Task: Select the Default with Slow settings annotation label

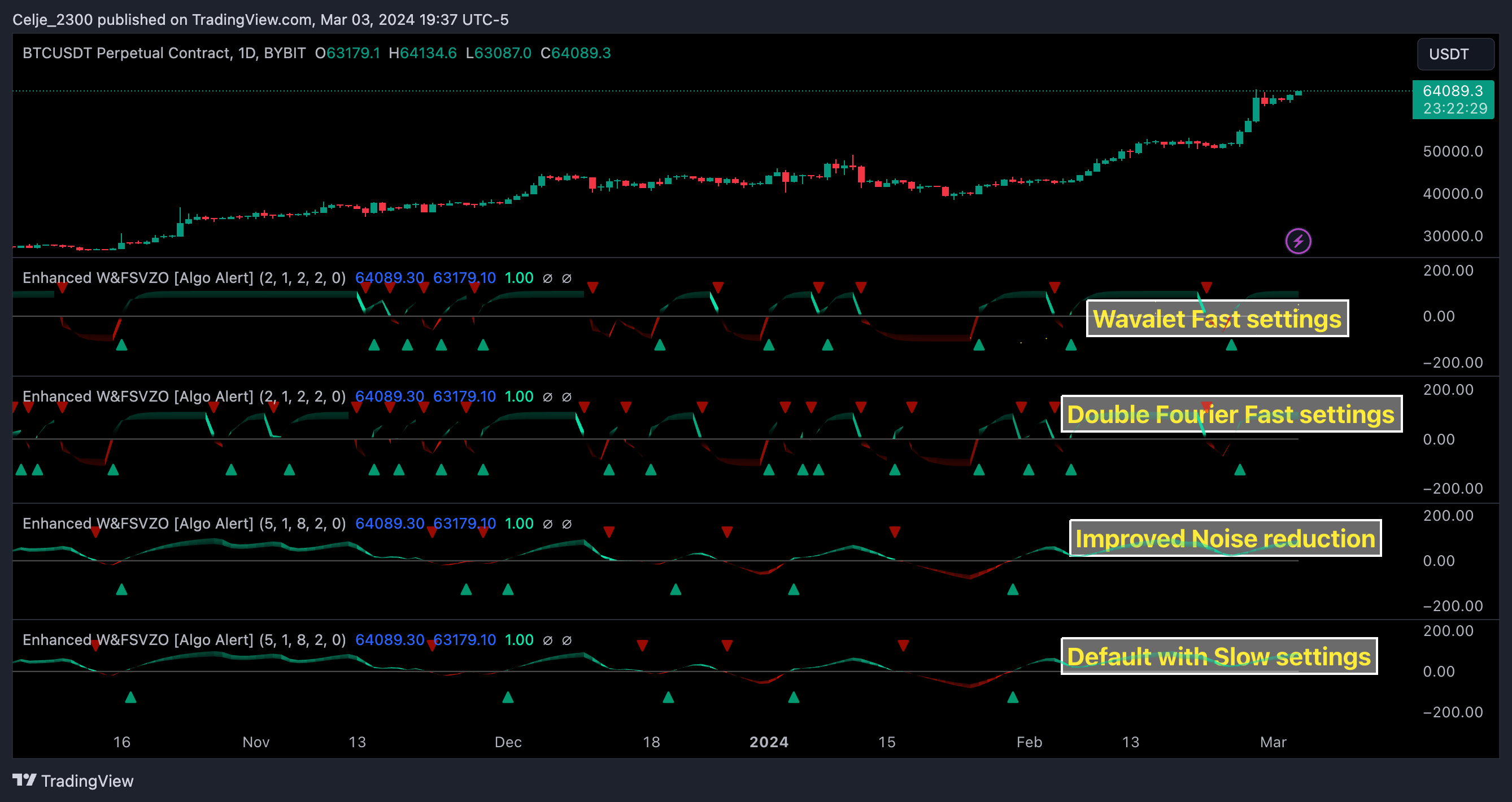Action: [x=1218, y=656]
